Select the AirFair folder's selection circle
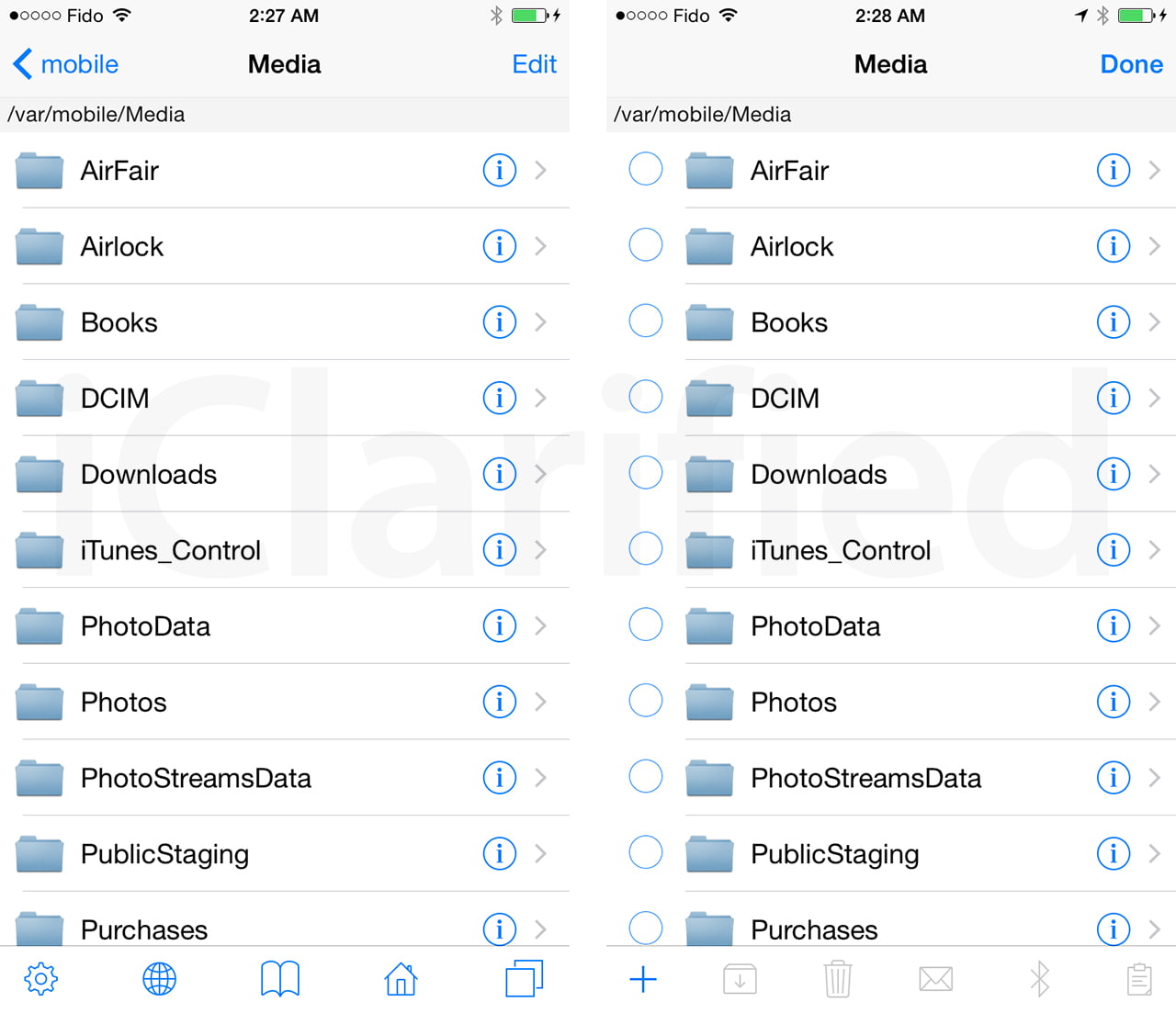 [646, 169]
